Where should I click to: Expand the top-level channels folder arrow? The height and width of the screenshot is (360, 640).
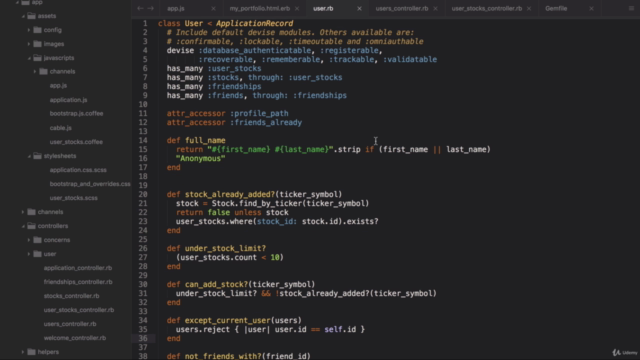[23, 212]
